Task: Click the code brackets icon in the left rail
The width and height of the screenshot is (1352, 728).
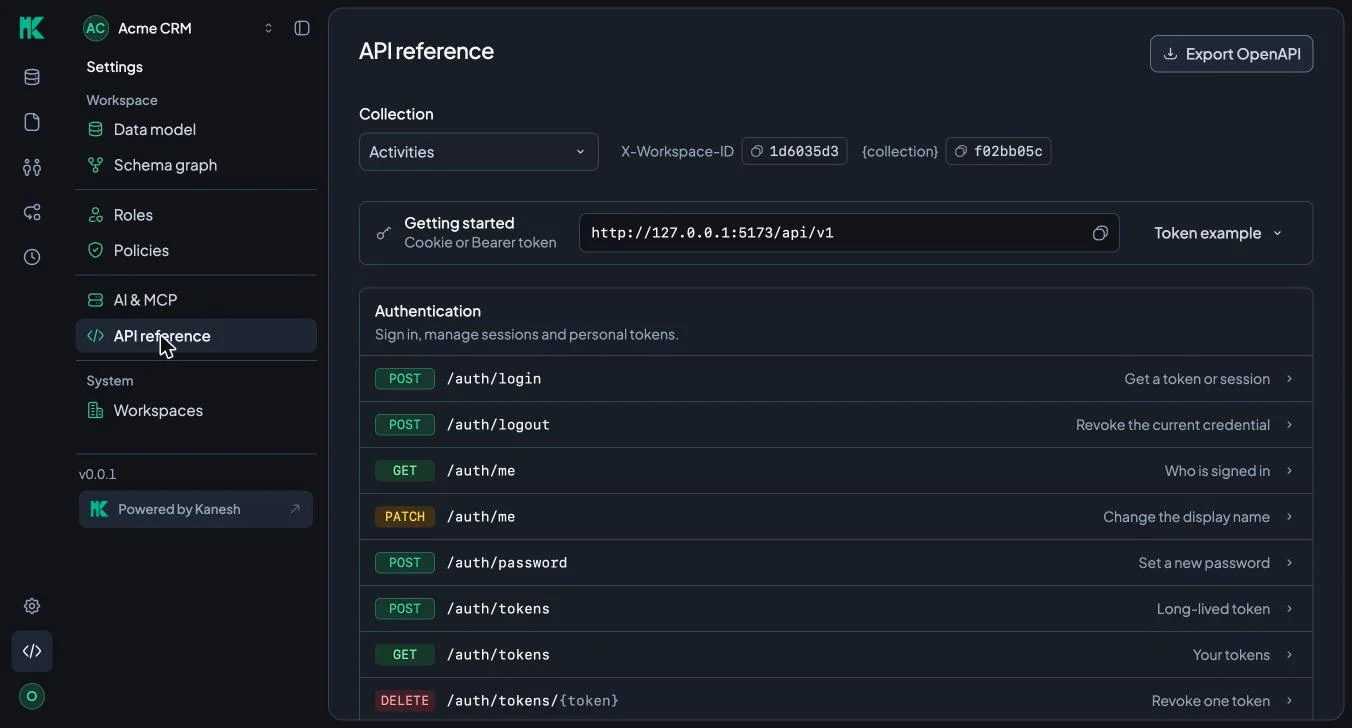Action: (32, 651)
